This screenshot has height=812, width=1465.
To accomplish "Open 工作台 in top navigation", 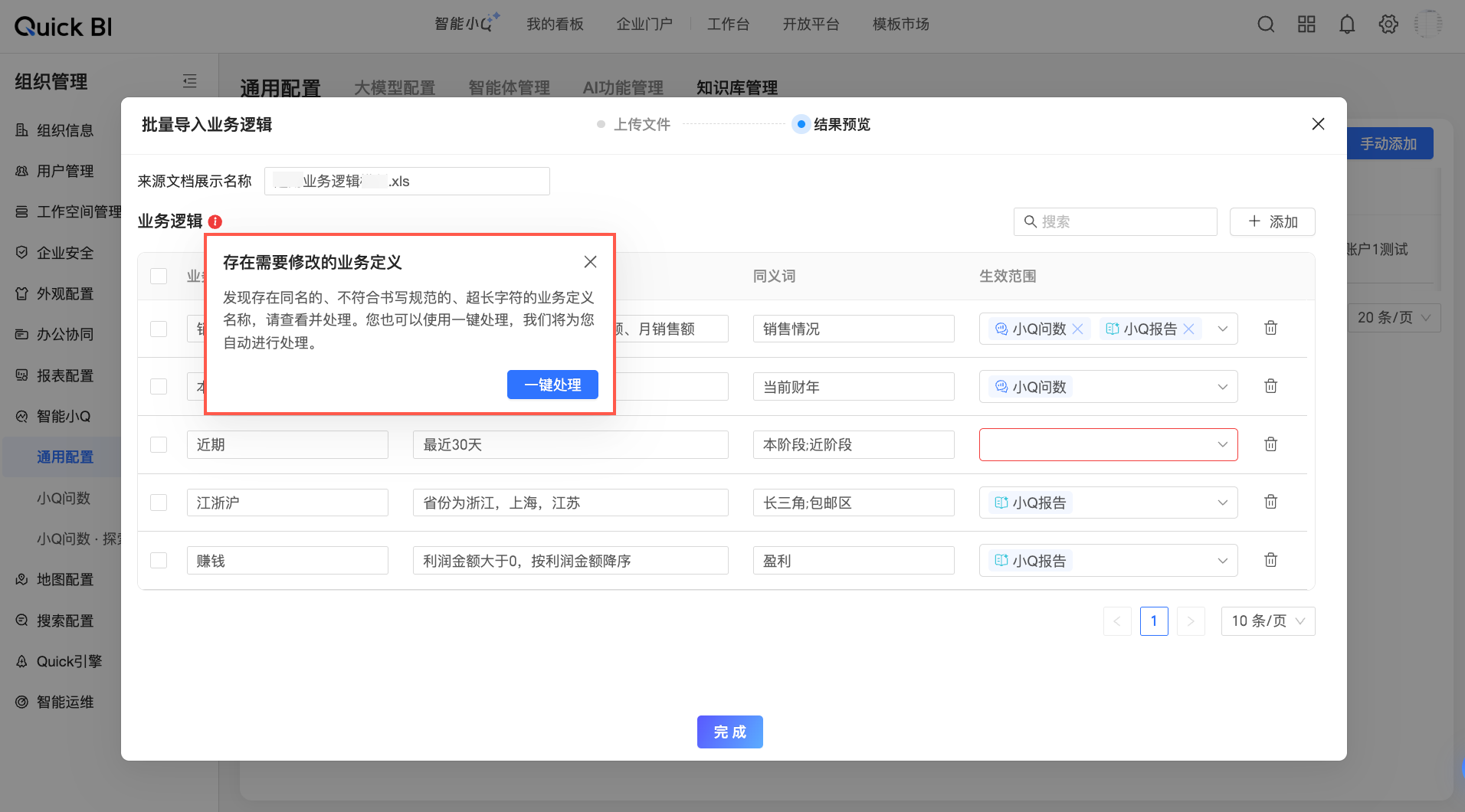I will coord(728,24).
